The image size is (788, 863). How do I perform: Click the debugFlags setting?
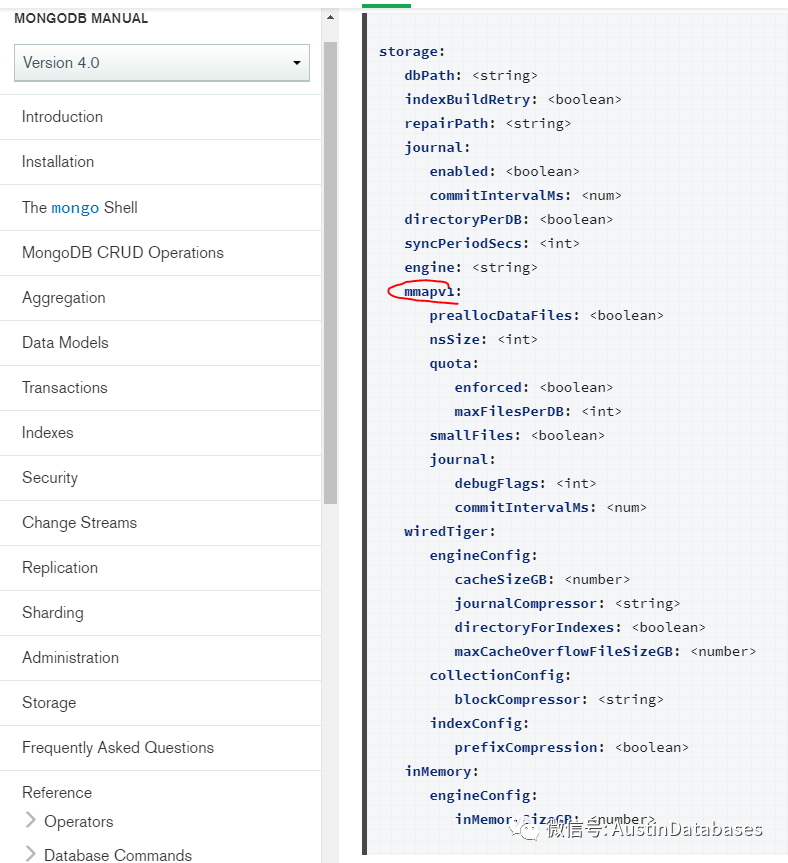(500, 484)
